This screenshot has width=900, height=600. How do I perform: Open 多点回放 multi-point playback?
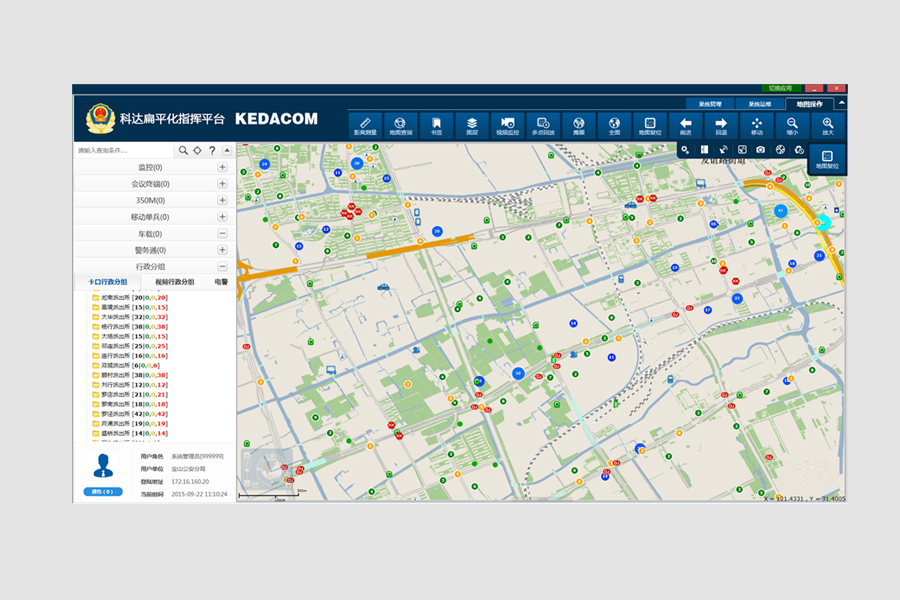543,126
